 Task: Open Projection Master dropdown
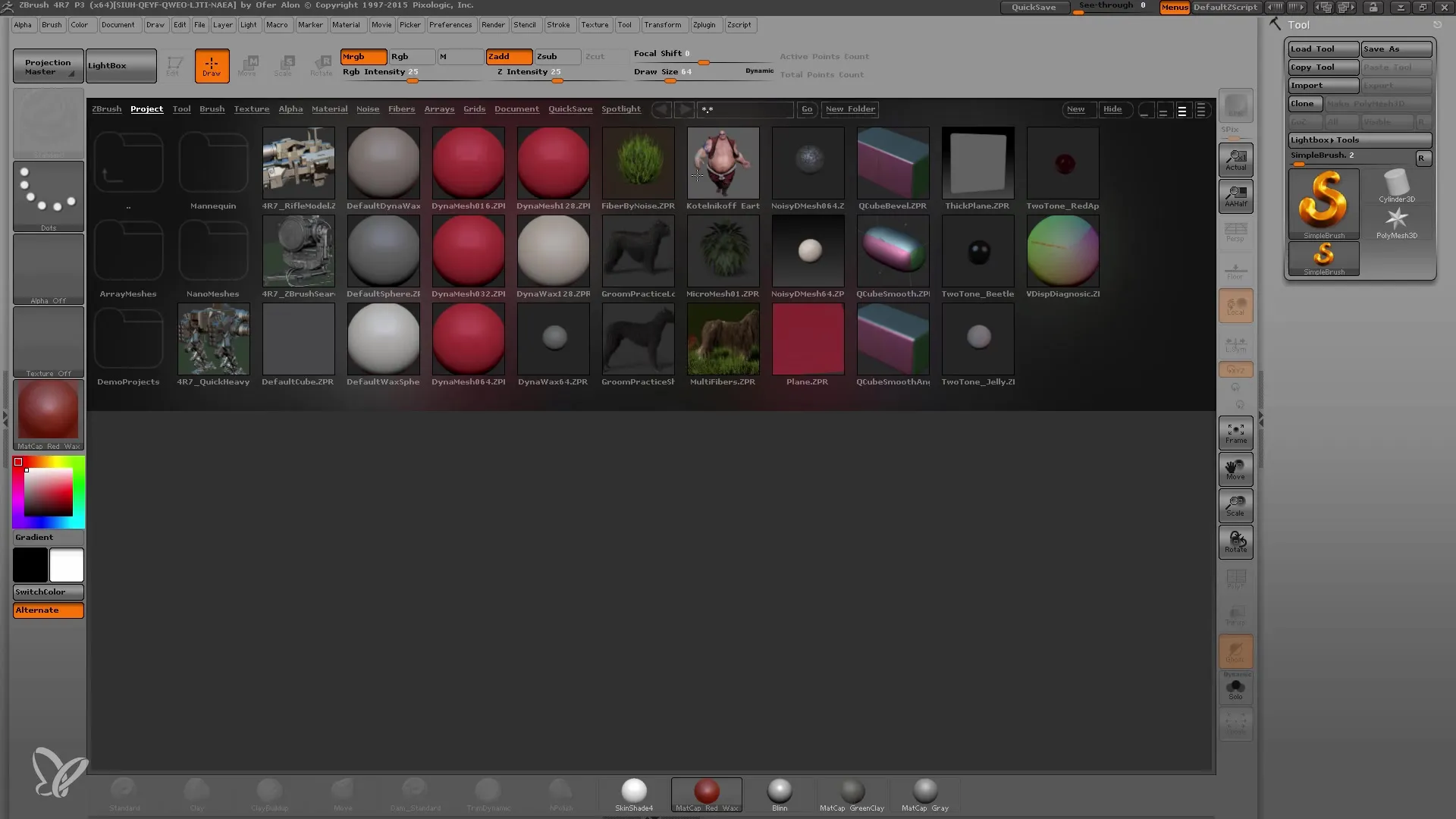click(49, 66)
